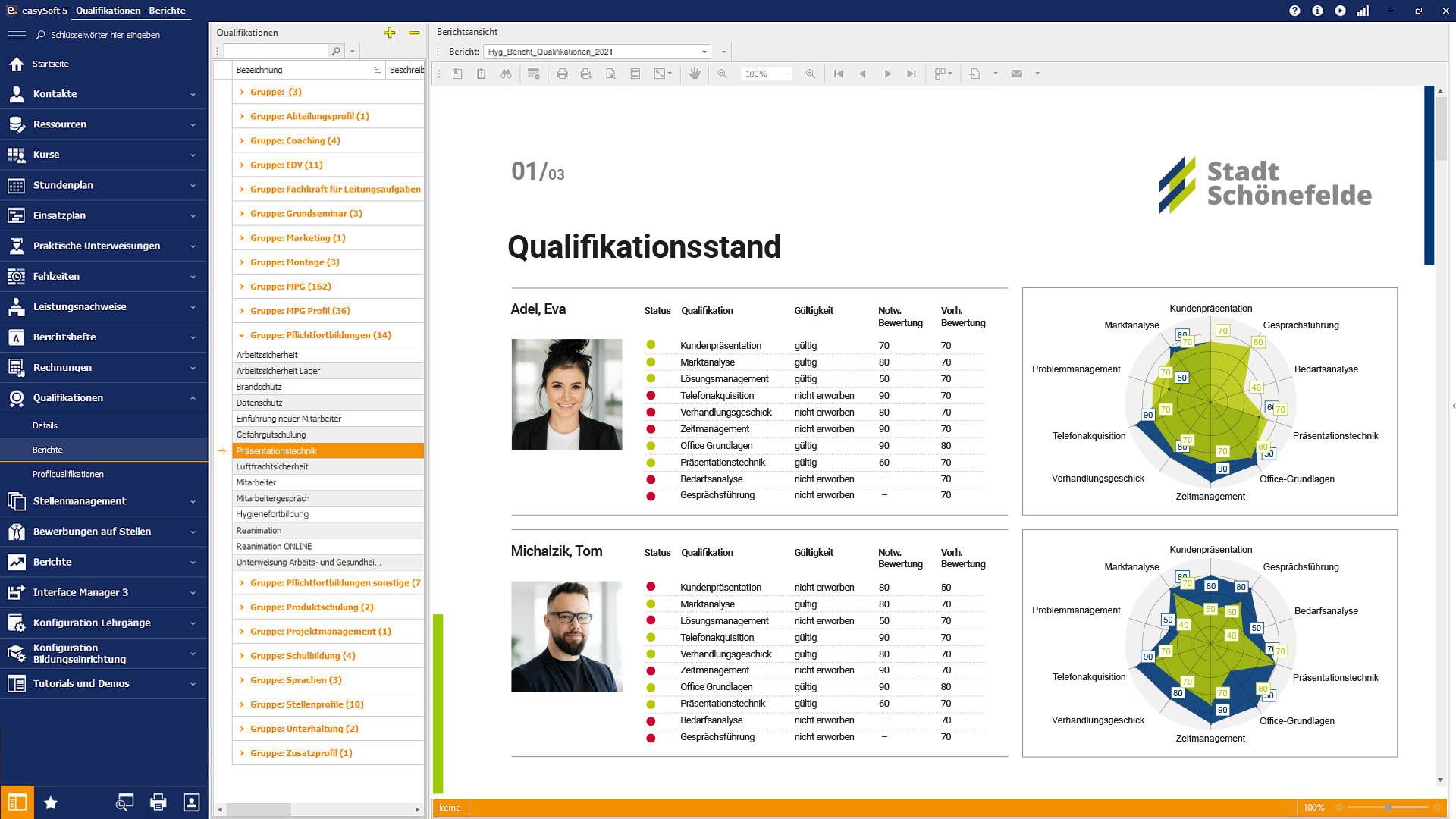Click the statistics bars icon in title bar

click(1363, 11)
